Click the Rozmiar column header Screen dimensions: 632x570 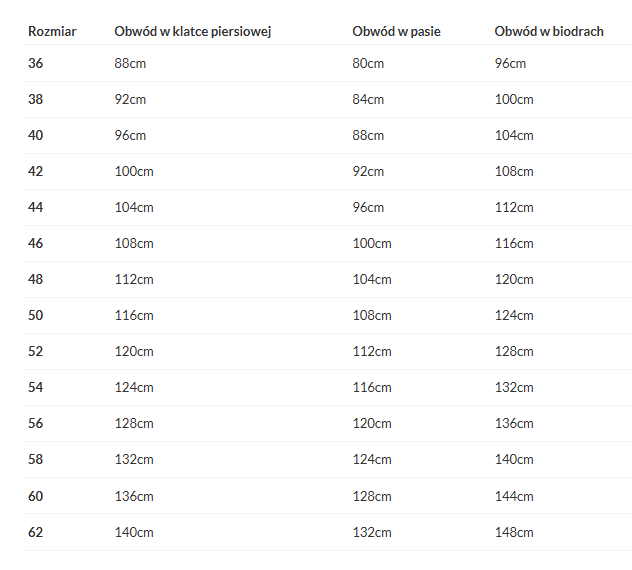(52, 31)
